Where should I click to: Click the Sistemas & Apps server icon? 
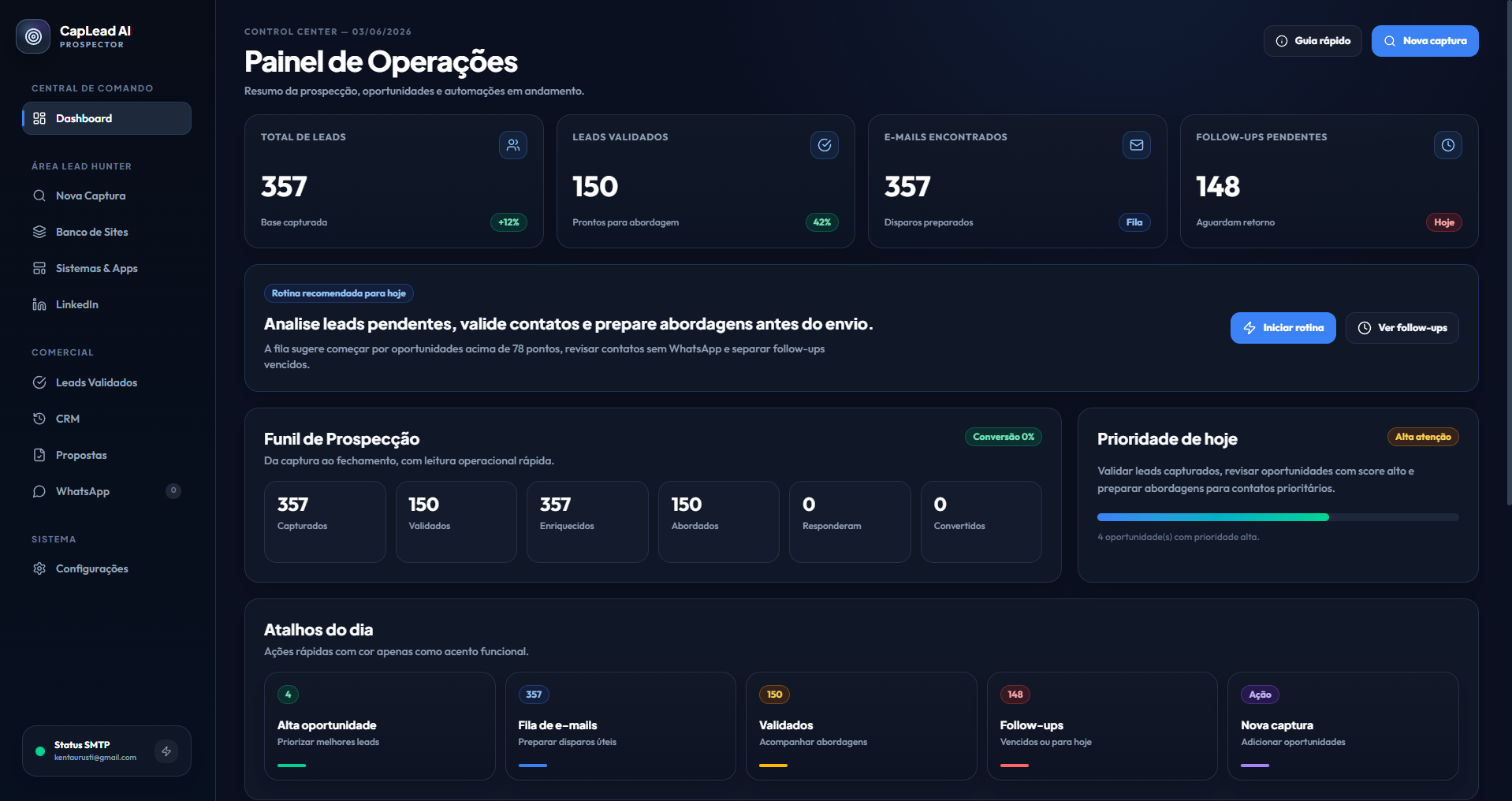[x=39, y=268]
